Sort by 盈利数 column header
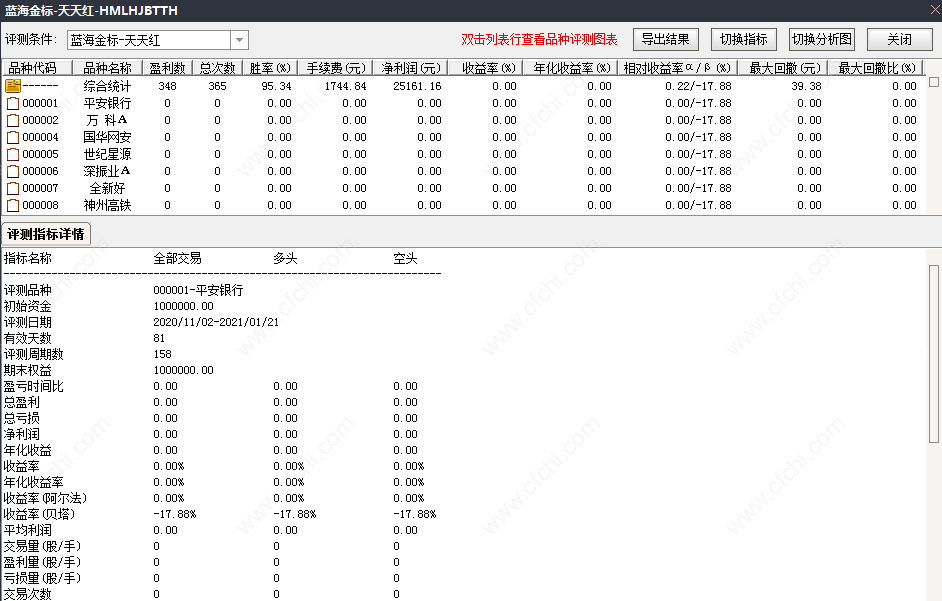942x601 pixels. tap(167, 68)
